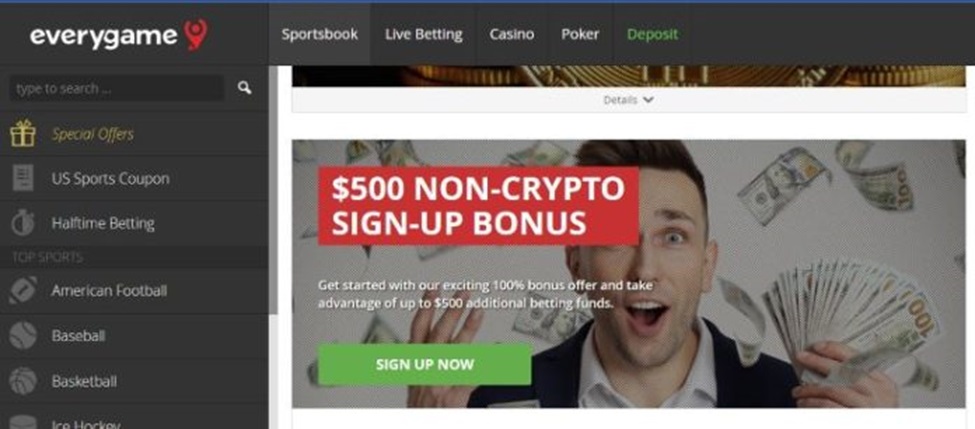Open the Sportsbook tab
The height and width of the screenshot is (429, 975).
[320, 34]
